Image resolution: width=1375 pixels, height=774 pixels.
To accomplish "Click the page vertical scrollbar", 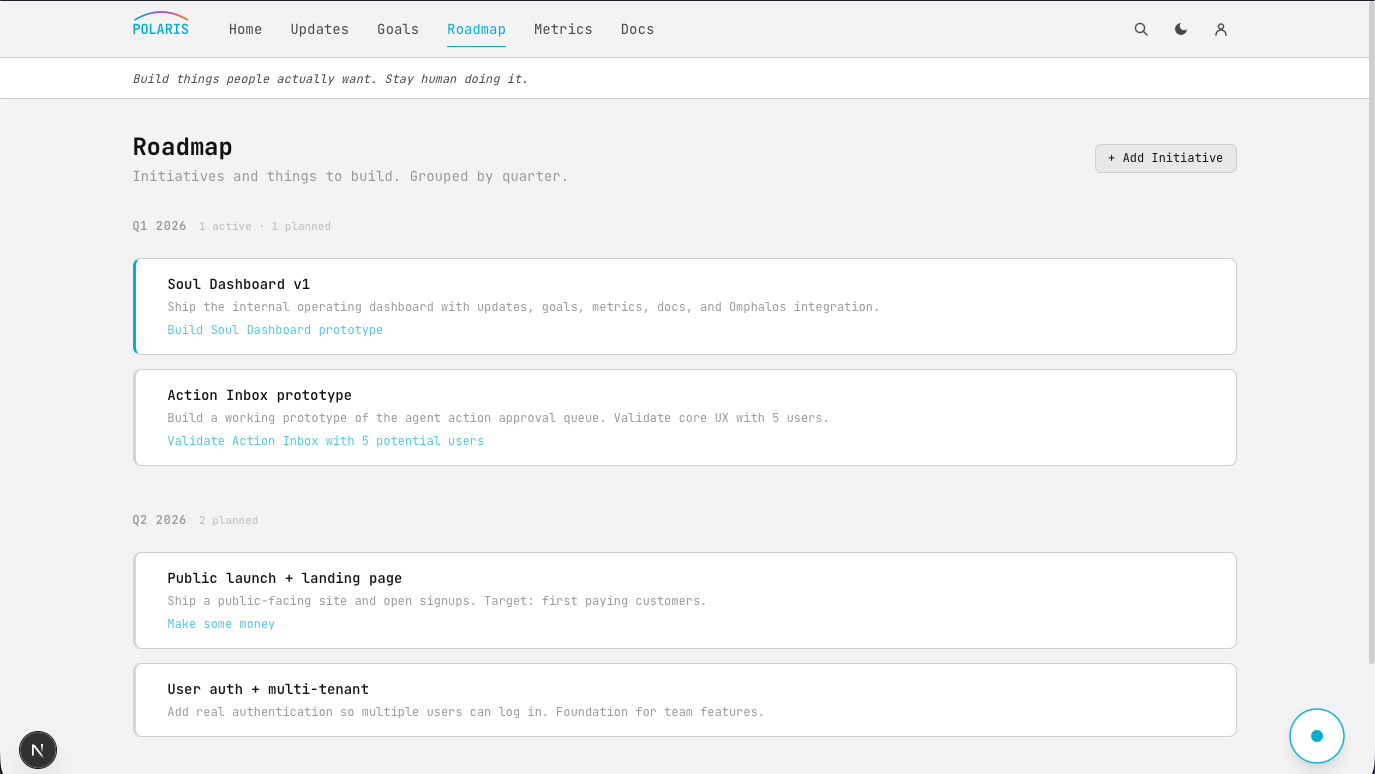I will pyautogui.click(x=1371, y=332).
